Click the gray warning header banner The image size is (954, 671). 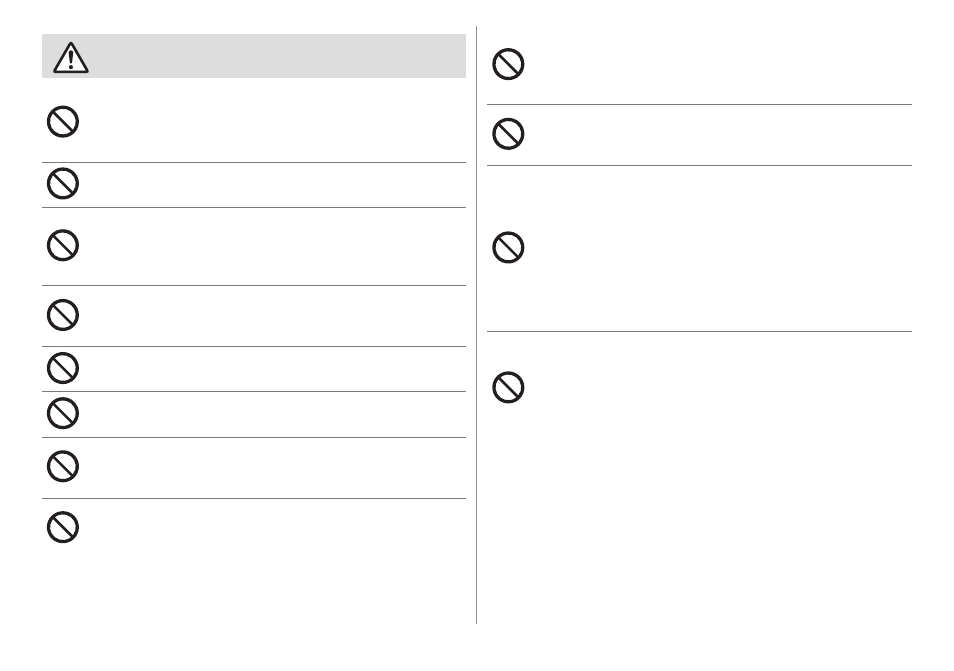click(x=254, y=56)
